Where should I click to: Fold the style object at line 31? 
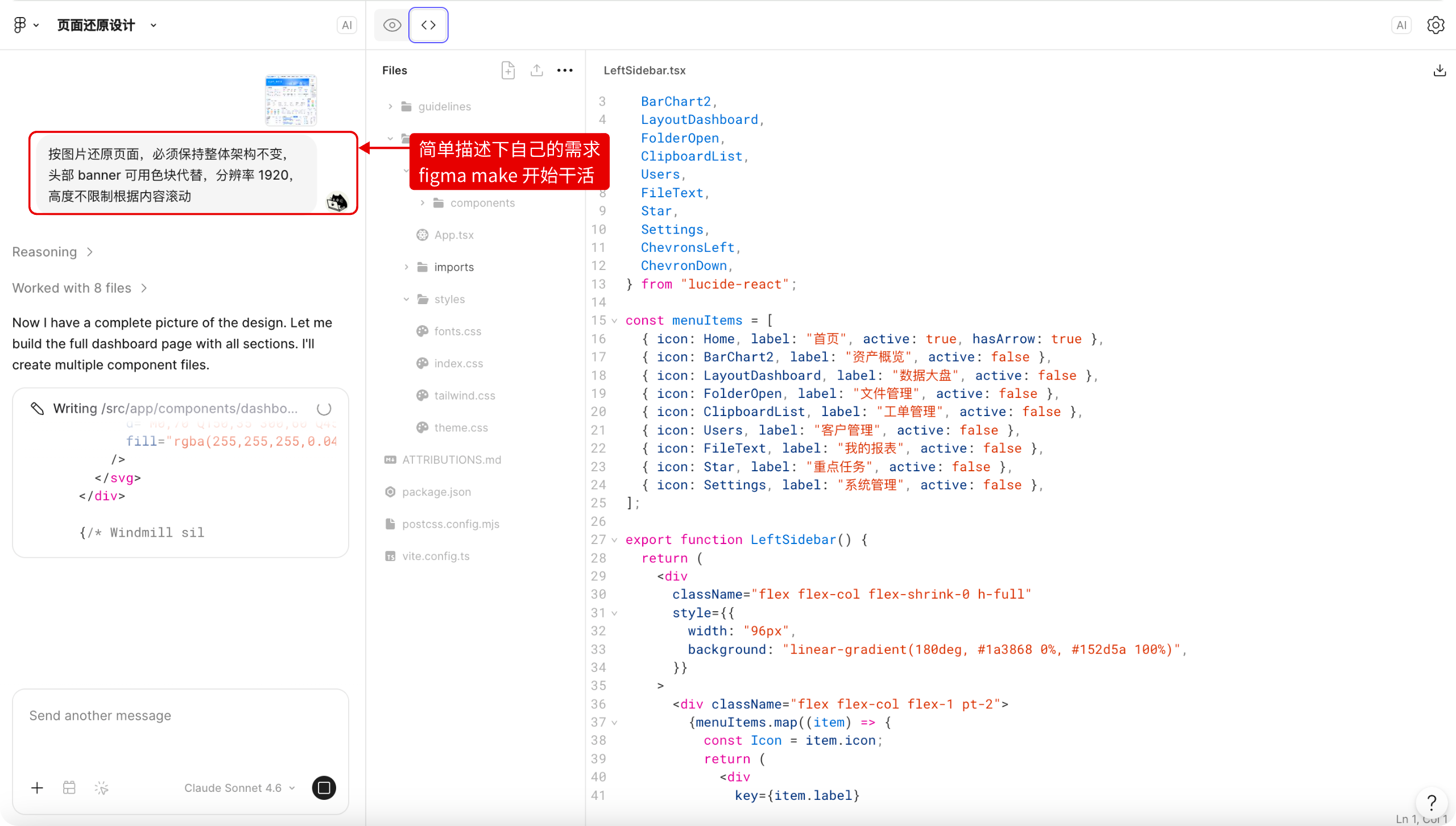[x=614, y=613]
